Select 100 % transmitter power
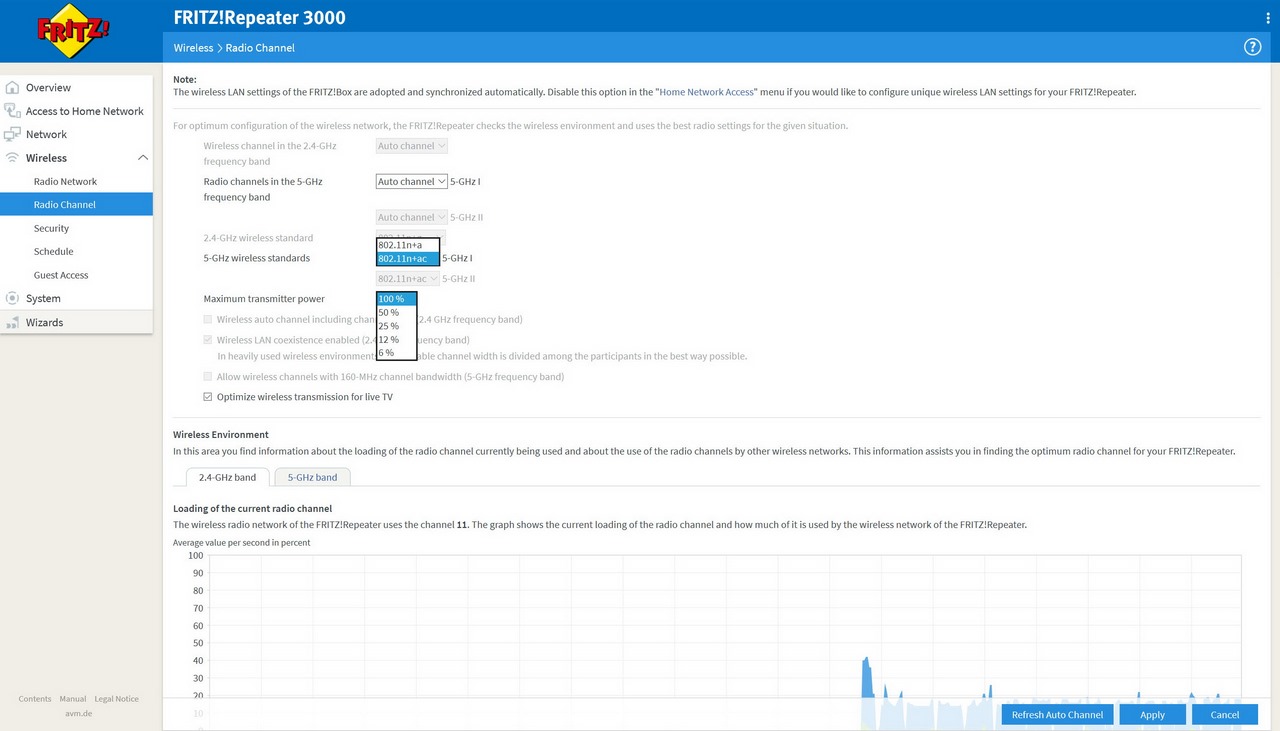This screenshot has width=1280, height=731. [397, 299]
